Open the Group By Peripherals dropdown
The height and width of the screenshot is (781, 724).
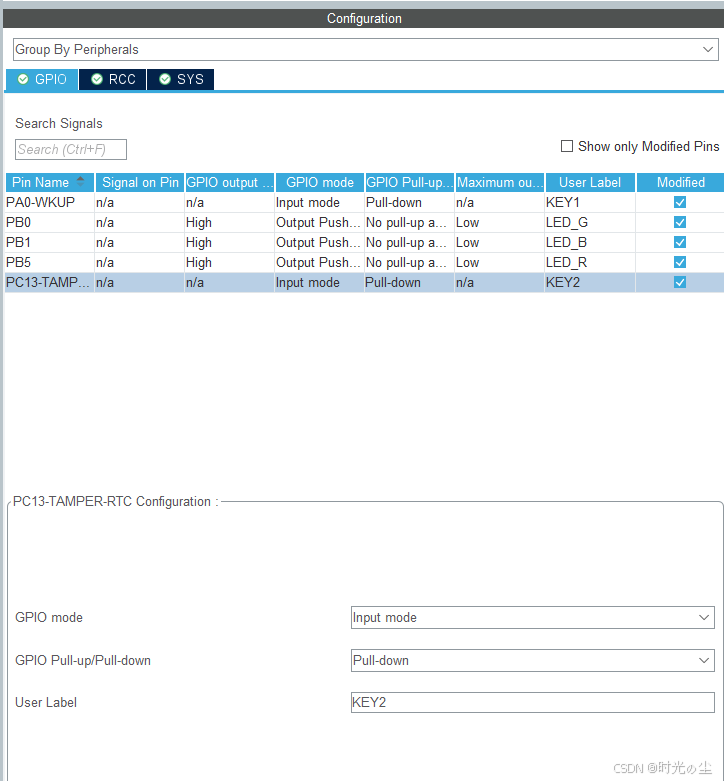pos(365,50)
